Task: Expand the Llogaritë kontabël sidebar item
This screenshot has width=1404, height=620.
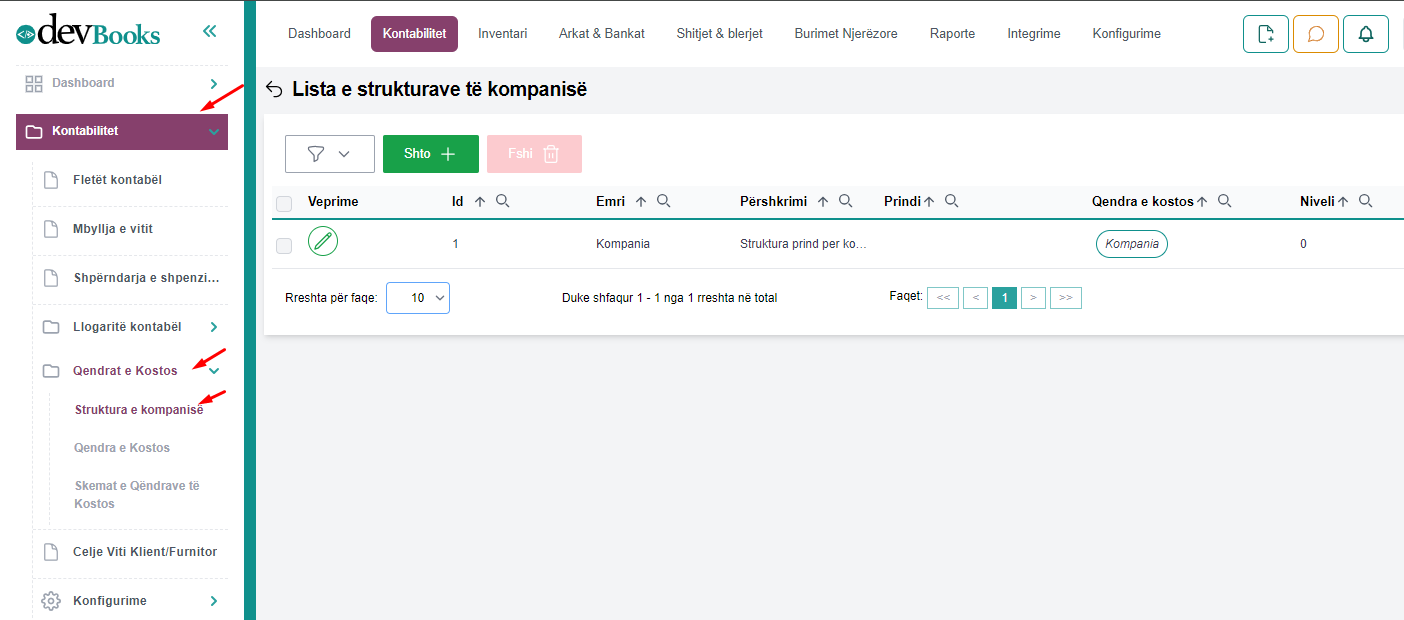Action: point(213,327)
